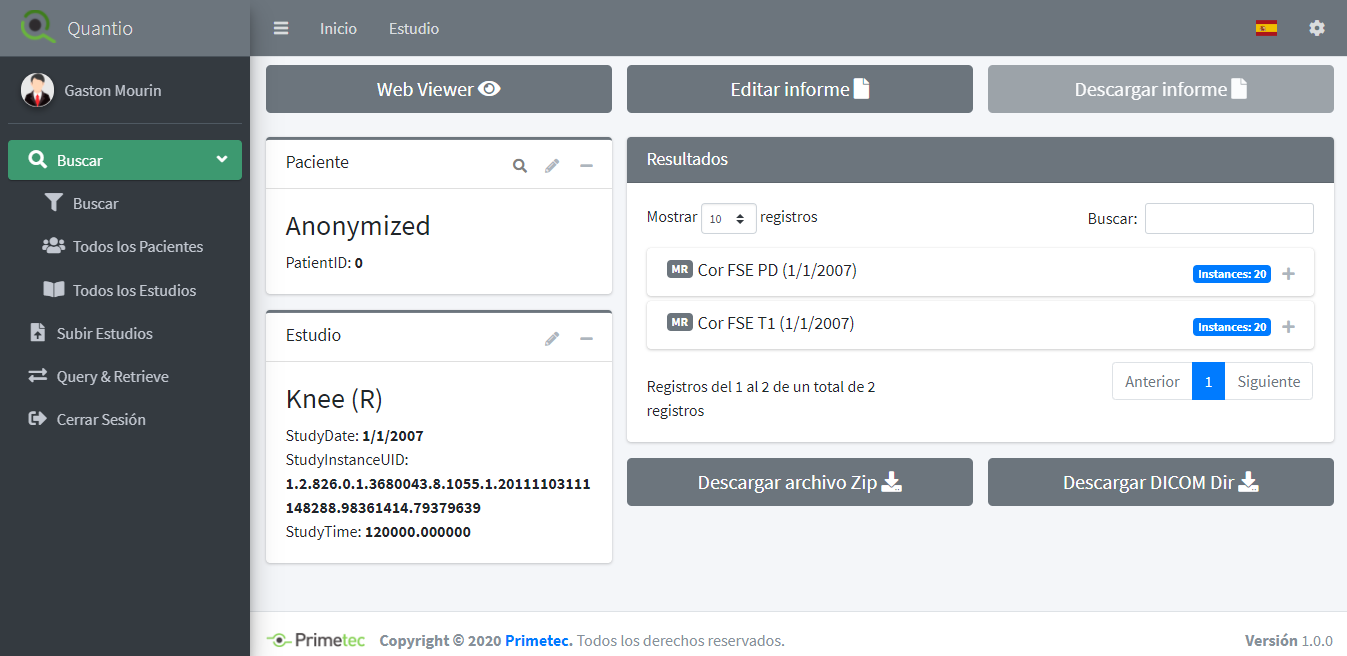
Task: Click Gaston Mourin user avatar
Action: coord(37,90)
